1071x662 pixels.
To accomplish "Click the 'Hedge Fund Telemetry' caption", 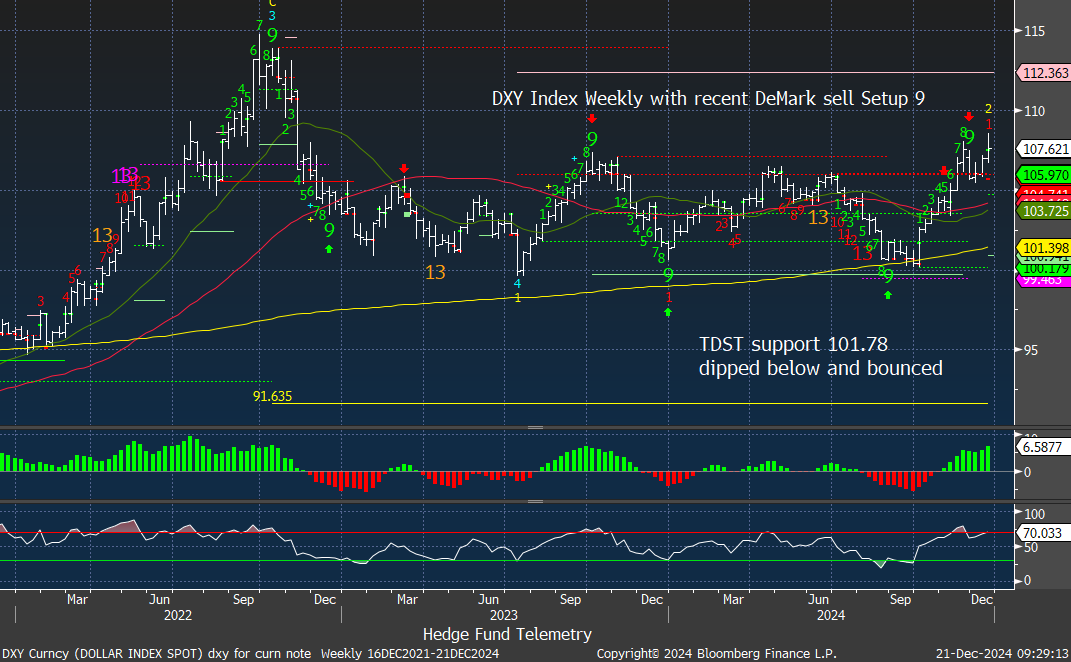I will [507, 634].
